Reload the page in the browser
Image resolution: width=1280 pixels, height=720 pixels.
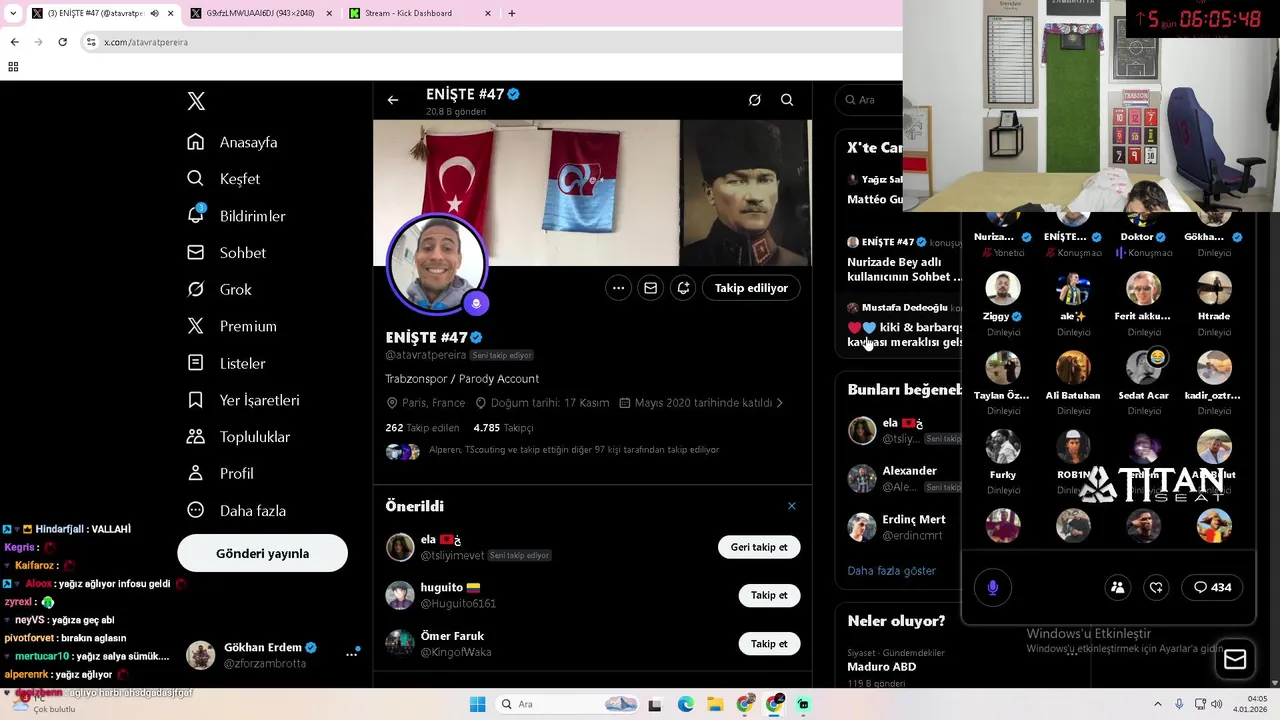coord(62,42)
